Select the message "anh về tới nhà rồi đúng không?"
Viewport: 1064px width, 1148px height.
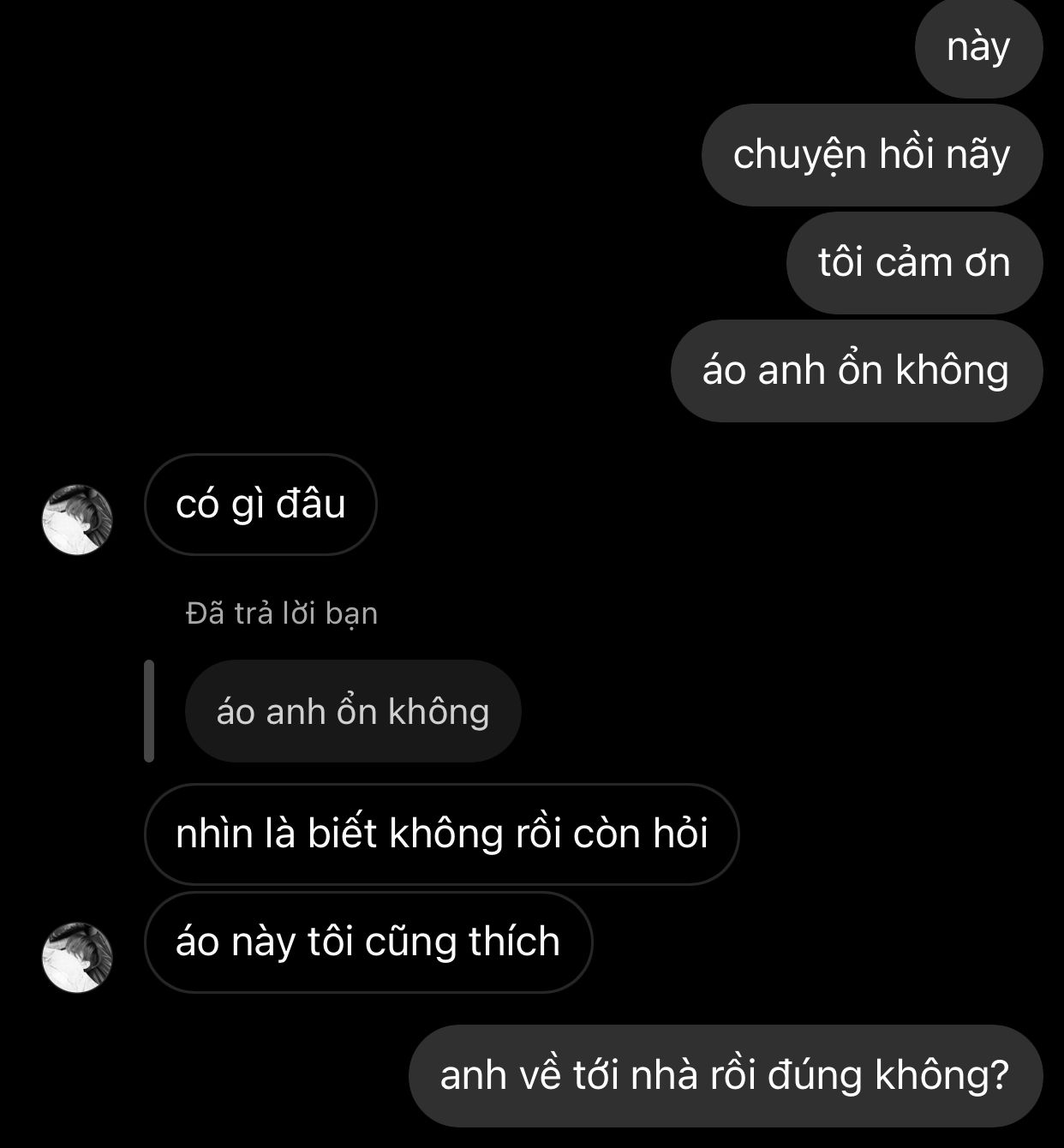726,1076
